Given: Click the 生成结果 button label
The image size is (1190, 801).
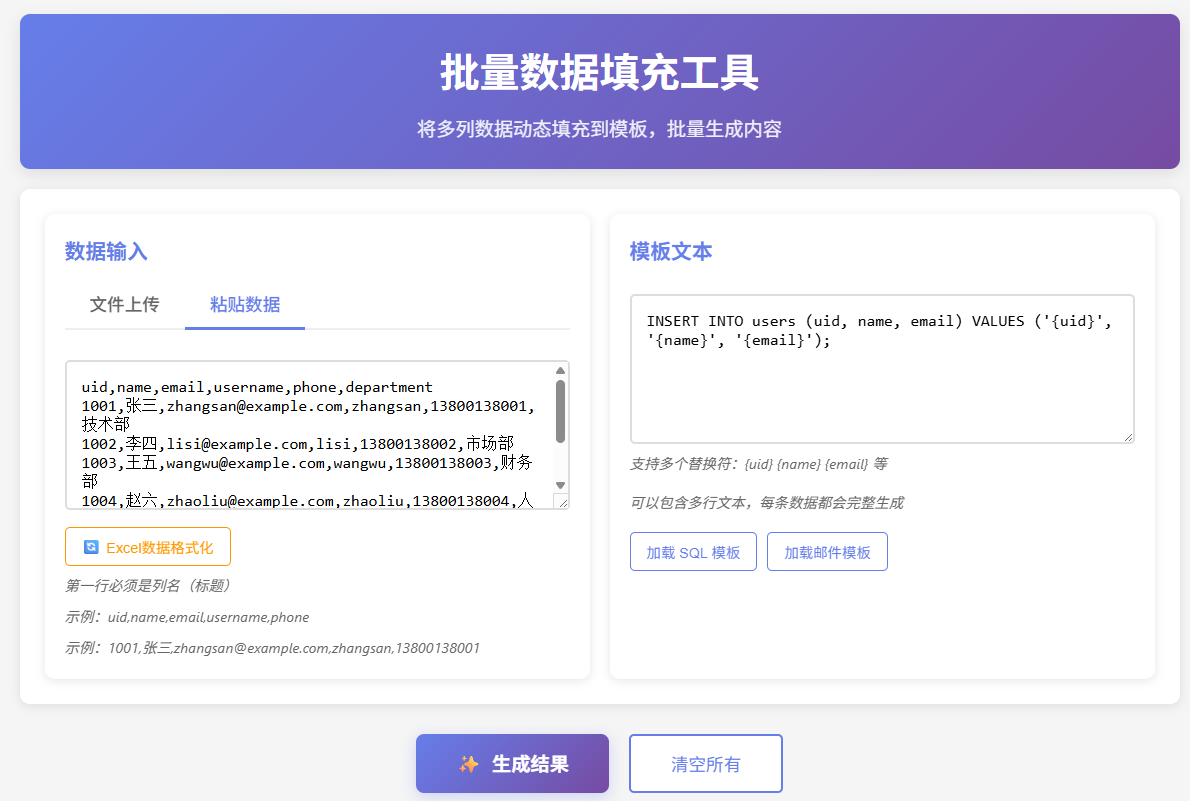Looking at the screenshot, I should point(530,764).
